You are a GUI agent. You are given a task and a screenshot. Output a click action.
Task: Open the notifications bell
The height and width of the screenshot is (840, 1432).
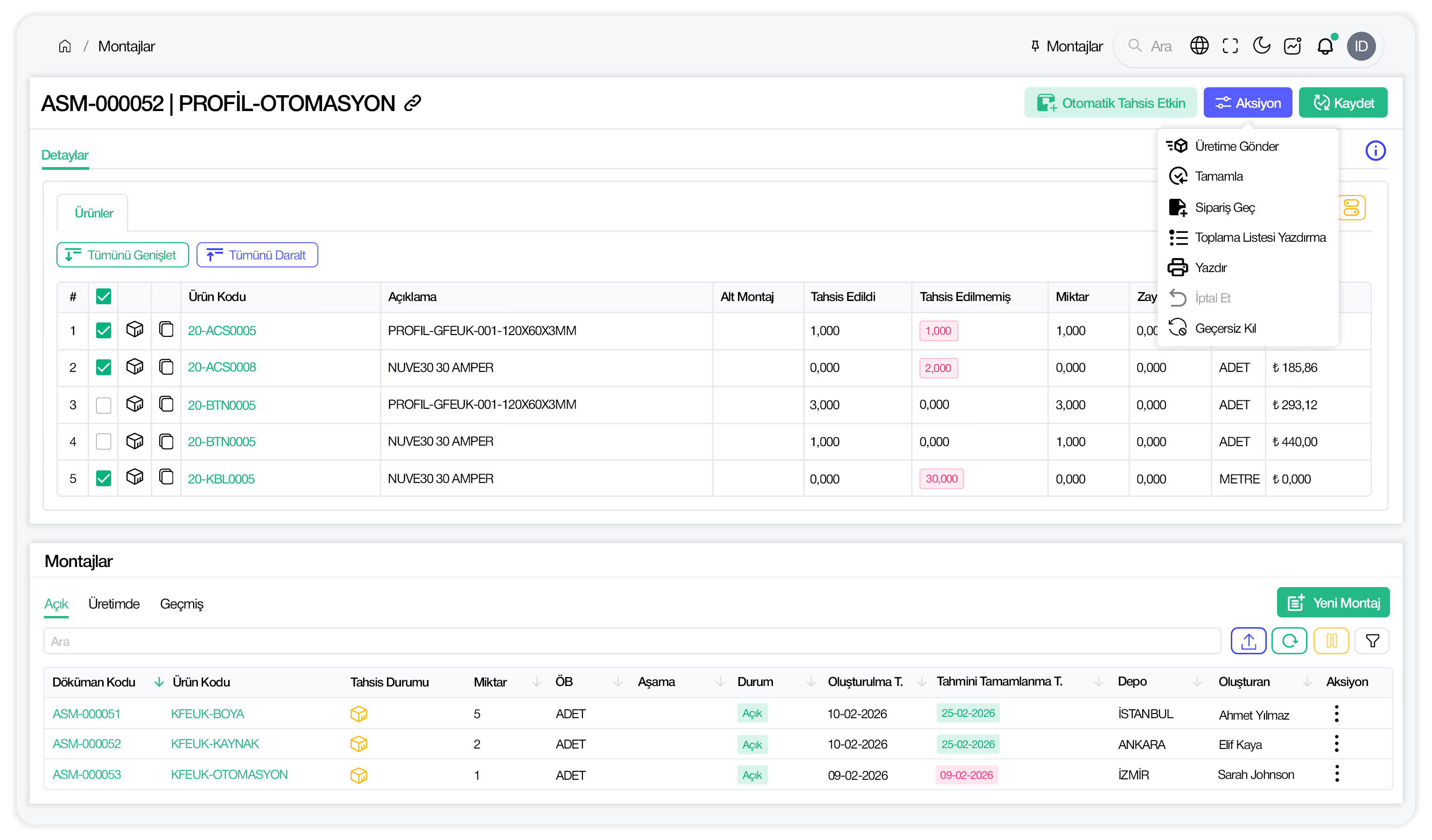(x=1325, y=46)
